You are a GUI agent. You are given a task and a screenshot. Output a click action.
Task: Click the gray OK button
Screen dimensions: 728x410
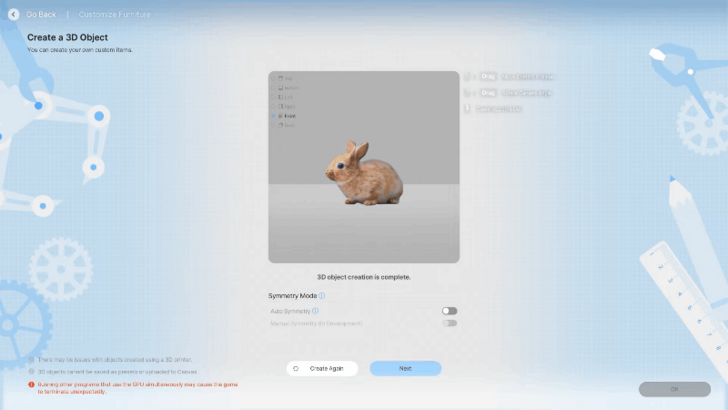tap(675, 389)
